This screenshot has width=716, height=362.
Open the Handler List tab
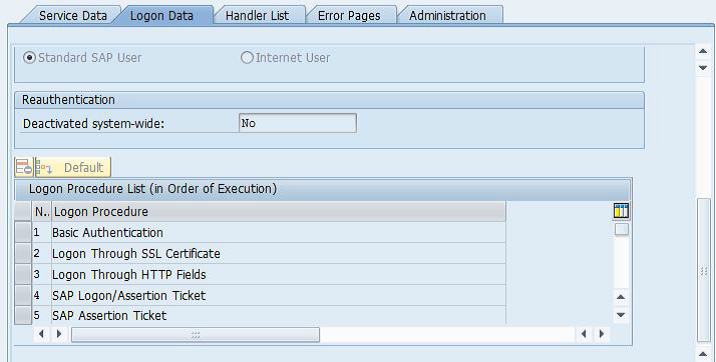click(257, 16)
